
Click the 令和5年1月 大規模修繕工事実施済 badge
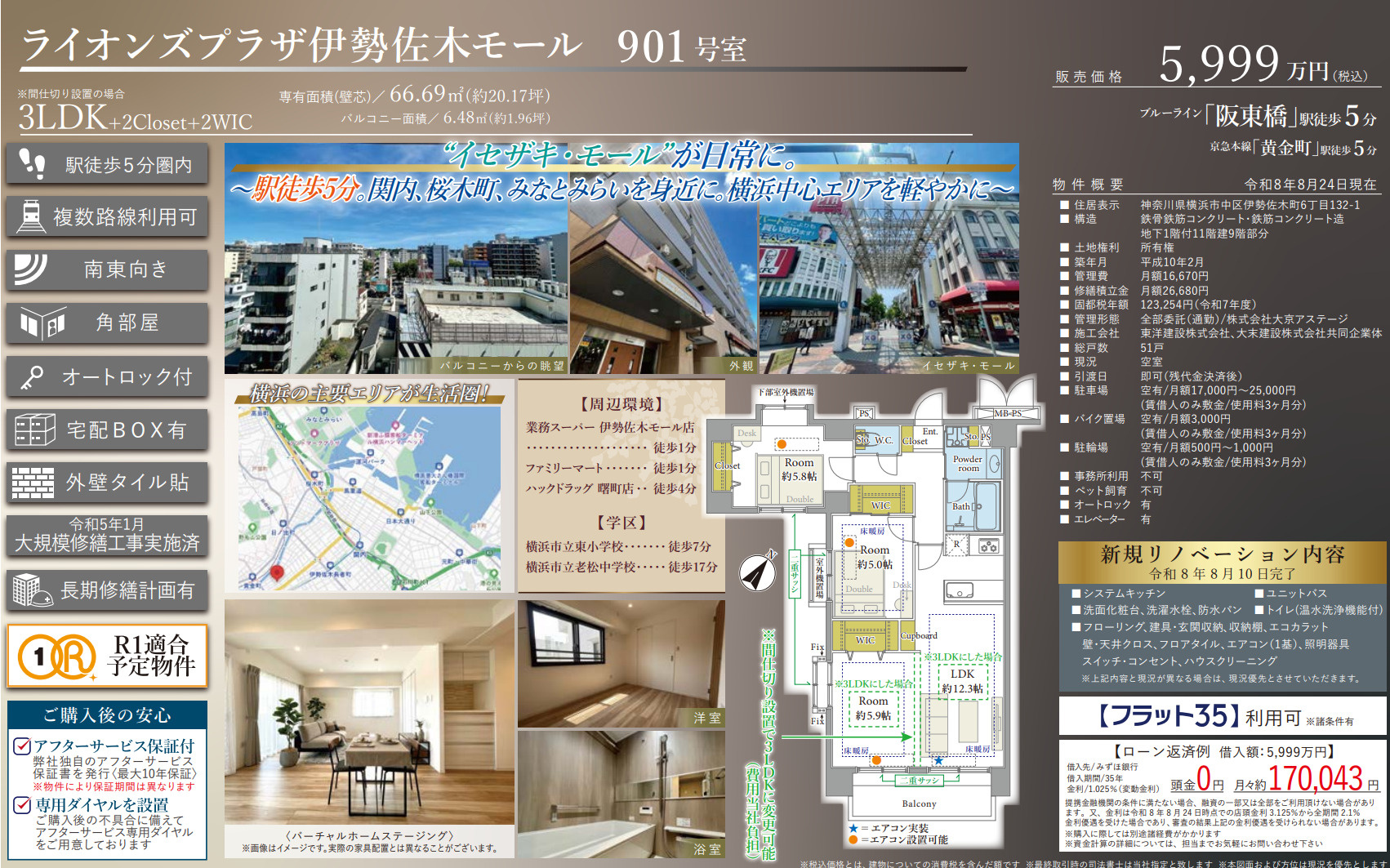click(x=107, y=535)
